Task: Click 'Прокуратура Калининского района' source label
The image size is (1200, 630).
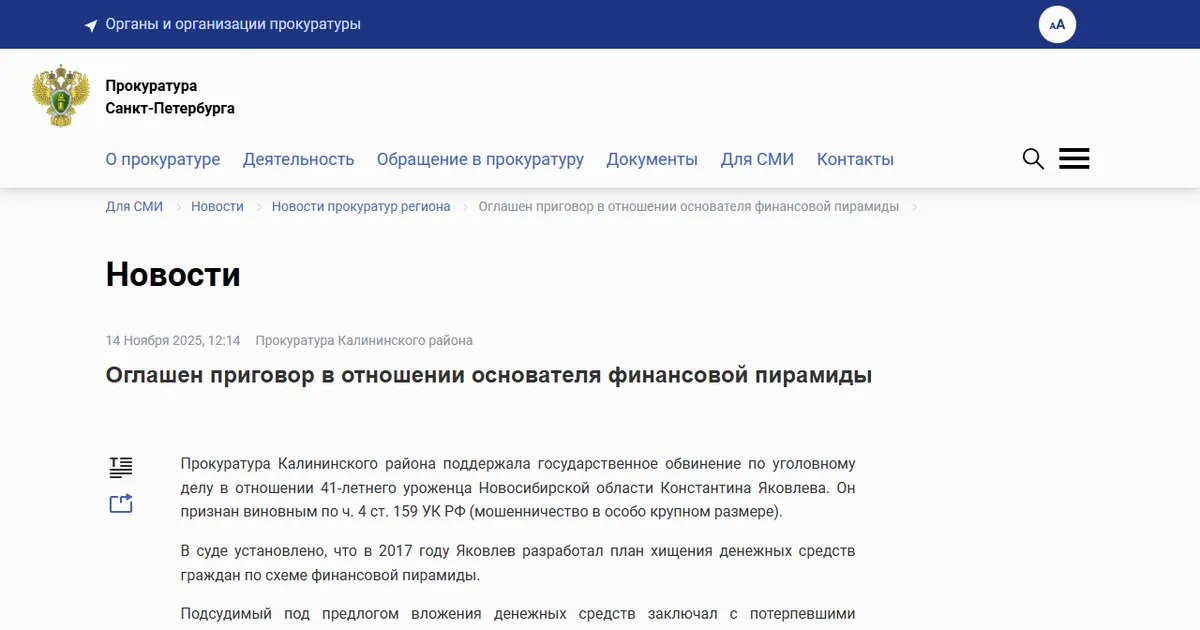Action: coord(364,340)
